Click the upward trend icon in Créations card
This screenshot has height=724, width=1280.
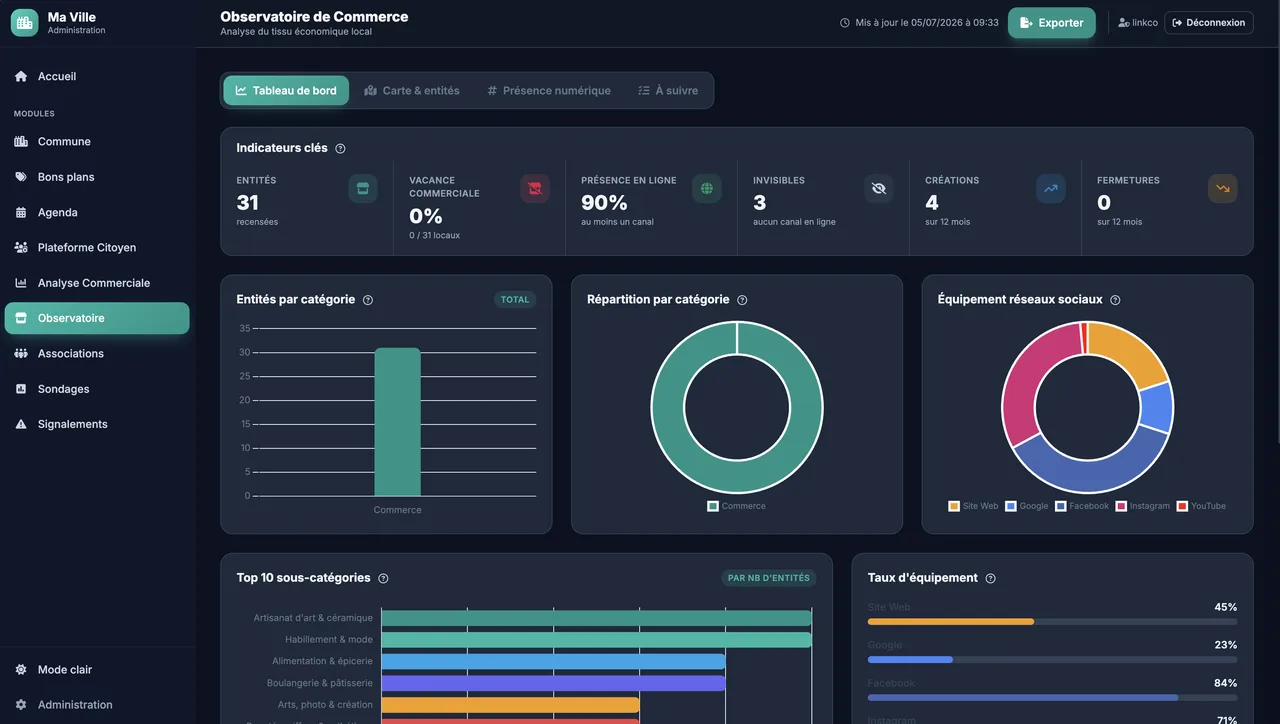(1051, 188)
